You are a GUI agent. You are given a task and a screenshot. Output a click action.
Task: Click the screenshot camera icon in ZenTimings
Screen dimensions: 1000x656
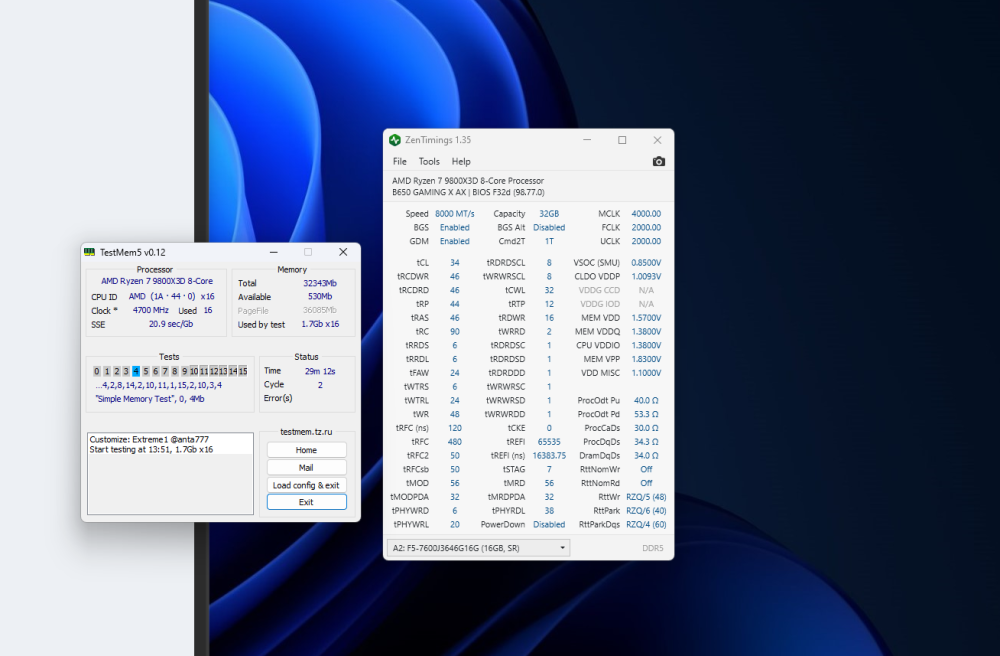(x=659, y=161)
